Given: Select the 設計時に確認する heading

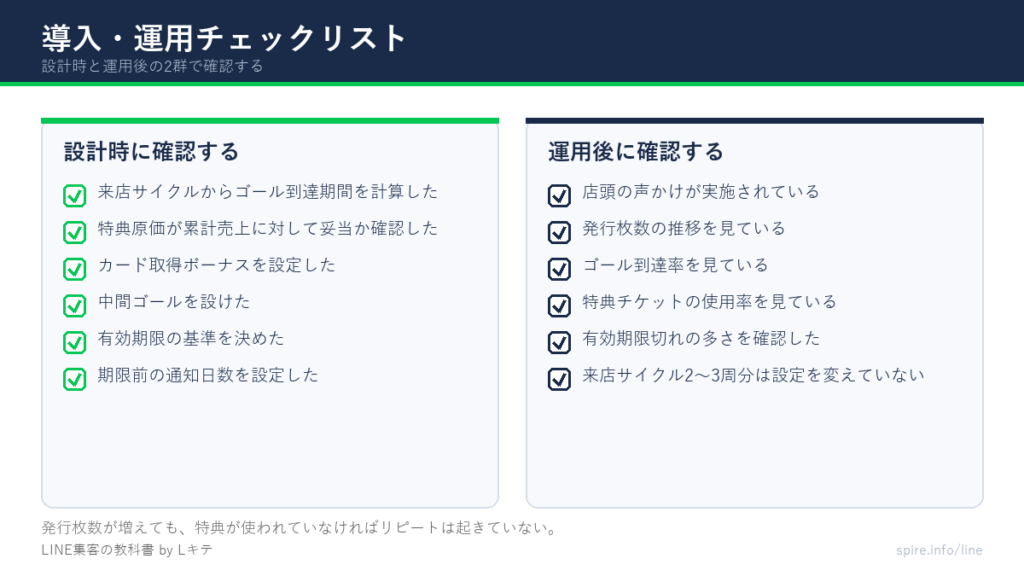Looking at the screenshot, I should coord(152,152).
